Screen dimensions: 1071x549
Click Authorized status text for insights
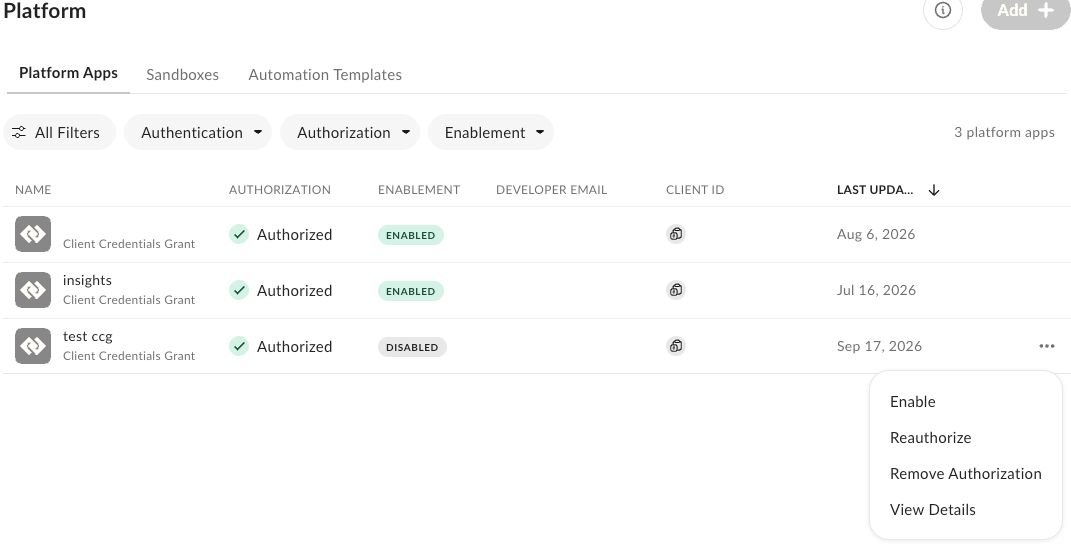pos(294,291)
